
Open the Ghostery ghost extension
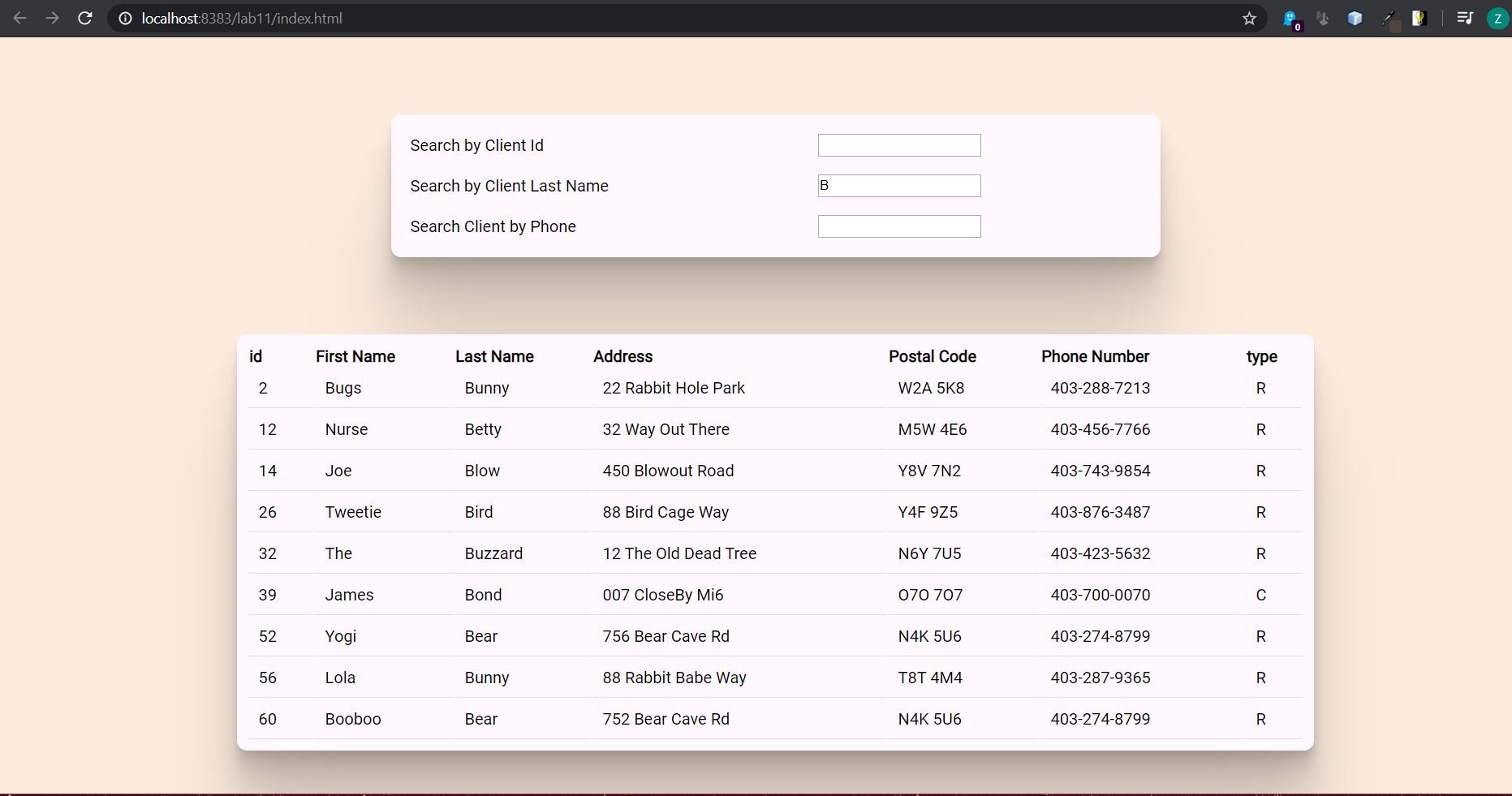pos(1290,19)
